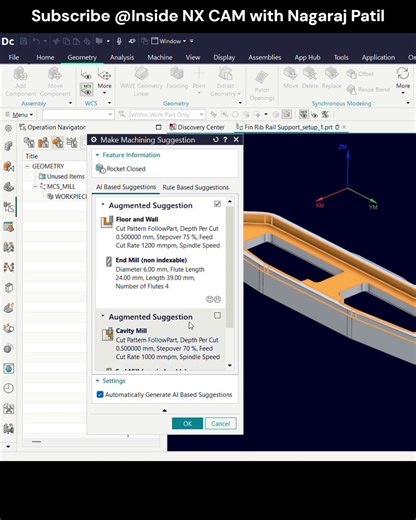This screenshot has height=520, width=416.
Task: Expand the WCS More dropdown
Action: coord(104,88)
